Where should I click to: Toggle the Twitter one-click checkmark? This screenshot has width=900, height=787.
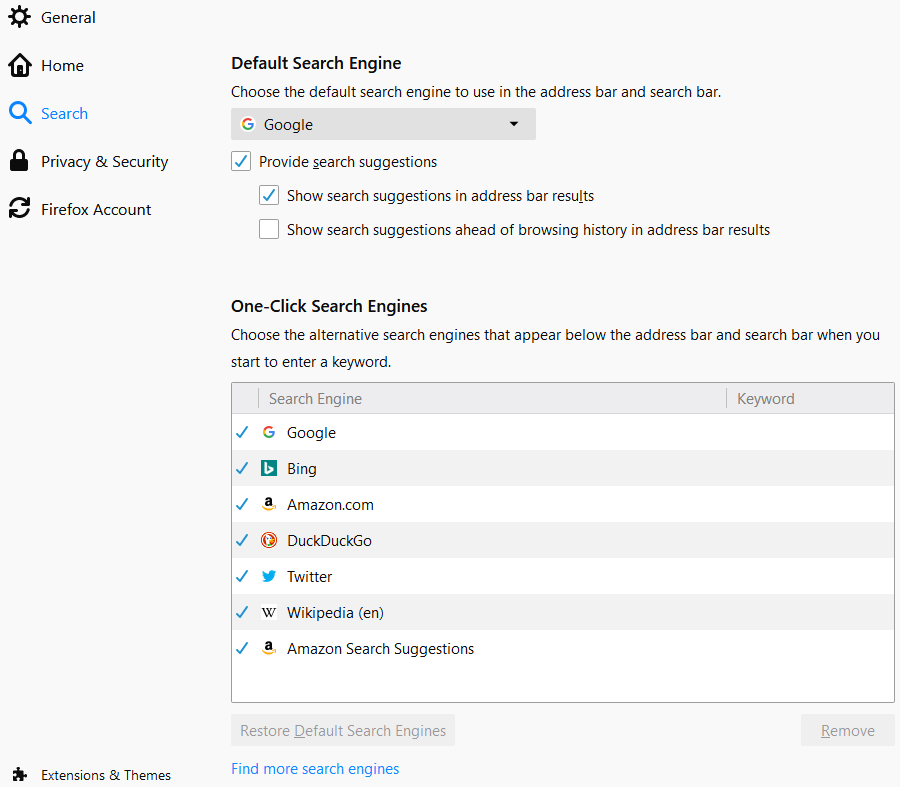242,576
